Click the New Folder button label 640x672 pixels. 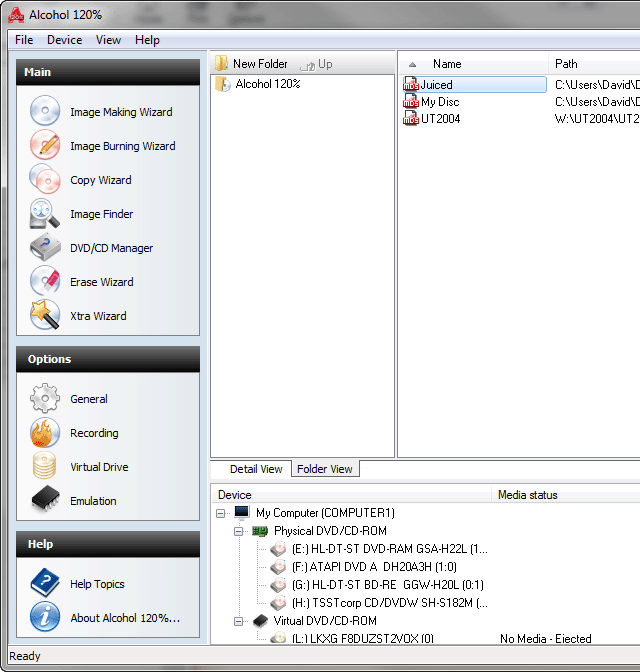(260, 64)
